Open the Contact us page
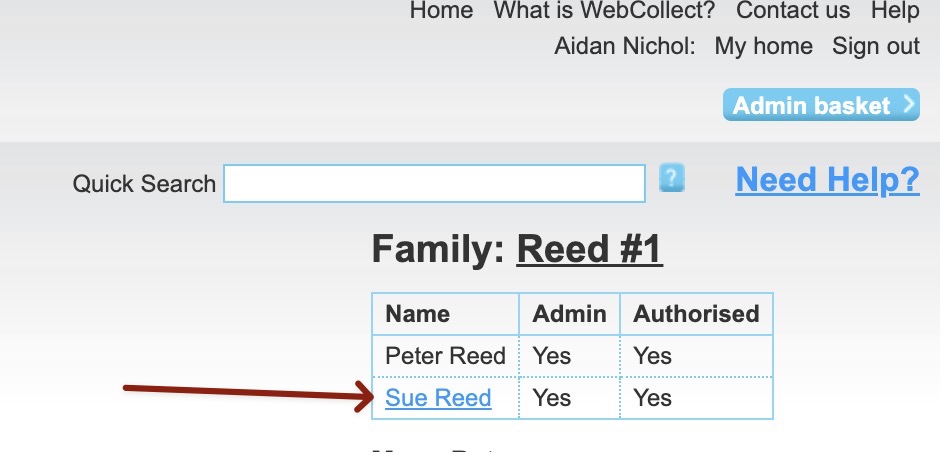 pyautogui.click(x=793, y=11)
